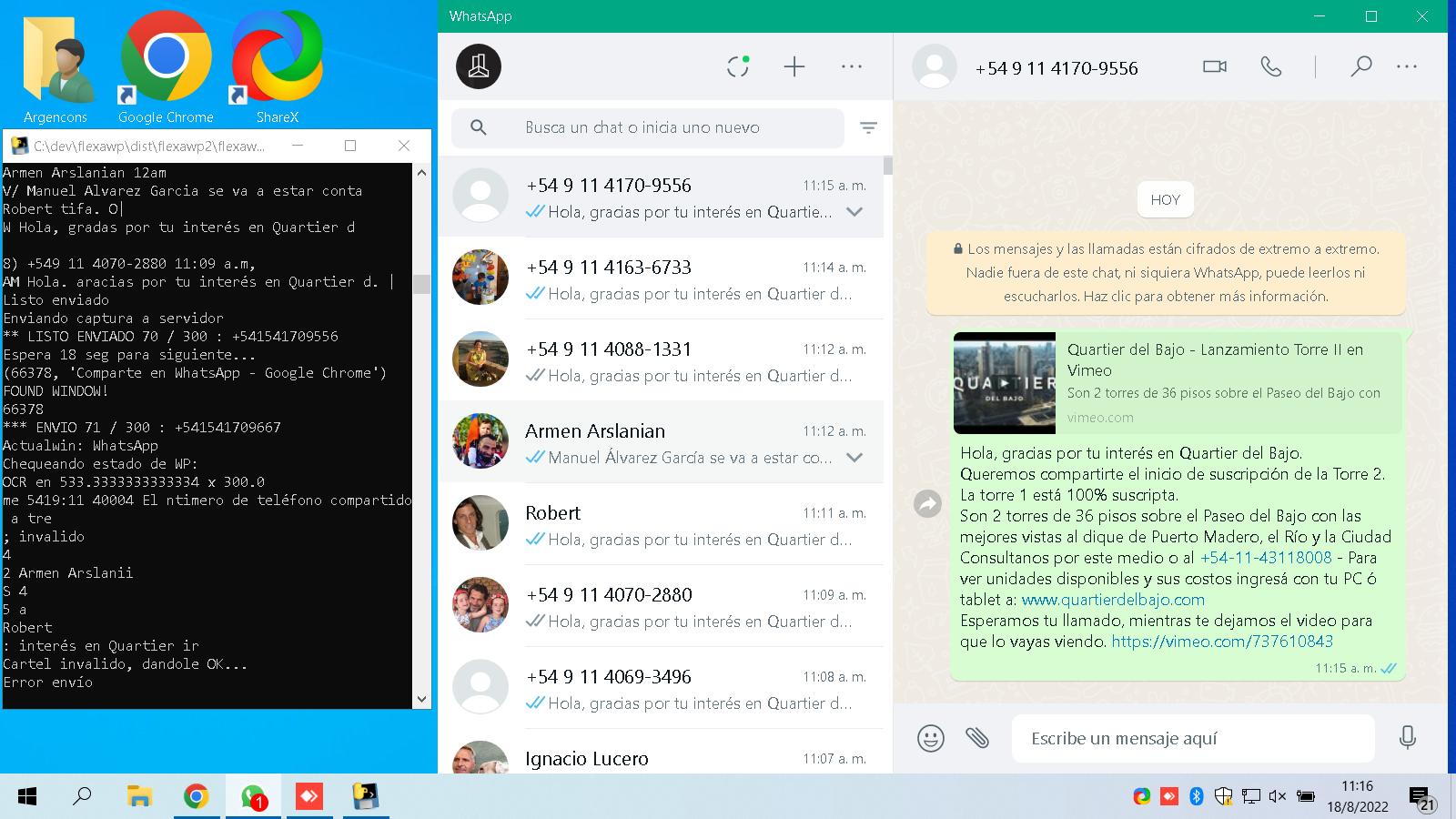
Task: Click Armen Arslanian's profile photo
Action: 480,441
